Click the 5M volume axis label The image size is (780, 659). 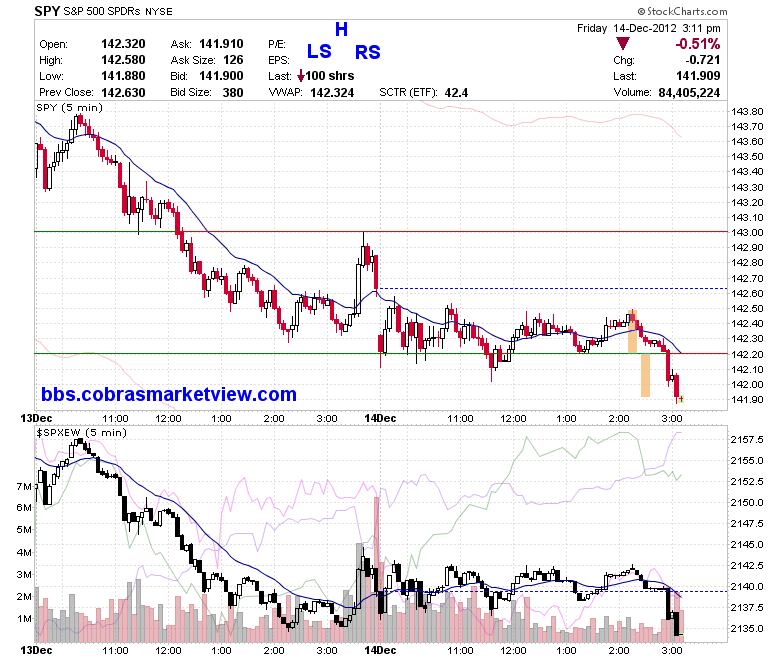(24, 529)
